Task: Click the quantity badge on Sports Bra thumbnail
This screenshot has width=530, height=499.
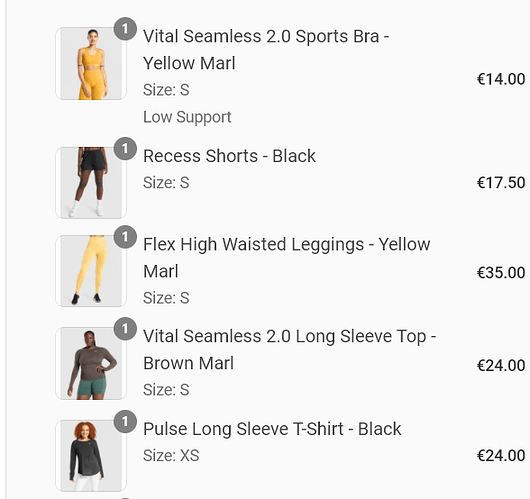Action: (x=125, y=29)
